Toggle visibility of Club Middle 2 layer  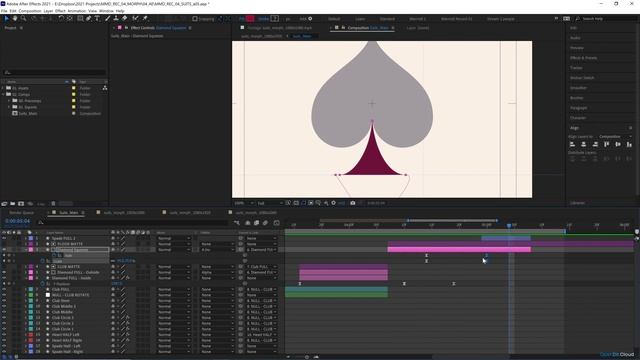(x=4, y=306)
